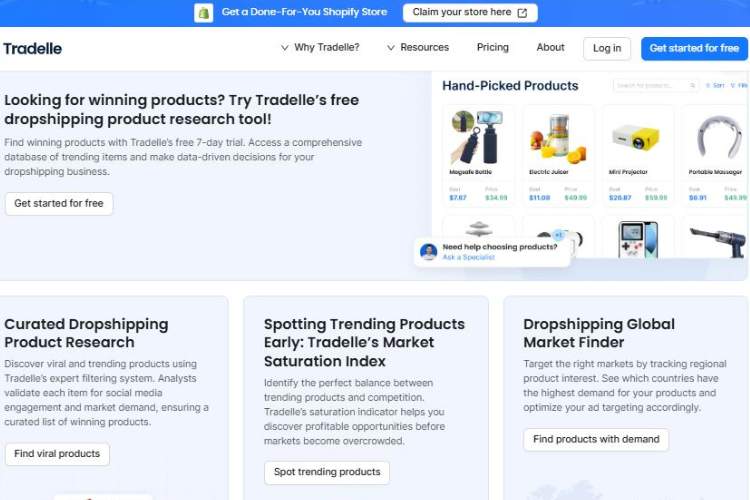Click the Shopify bag icon in banner
Image resolution: width=750 pixels, height=500 pixels.
pyautogui.click(x=204, y=13)
